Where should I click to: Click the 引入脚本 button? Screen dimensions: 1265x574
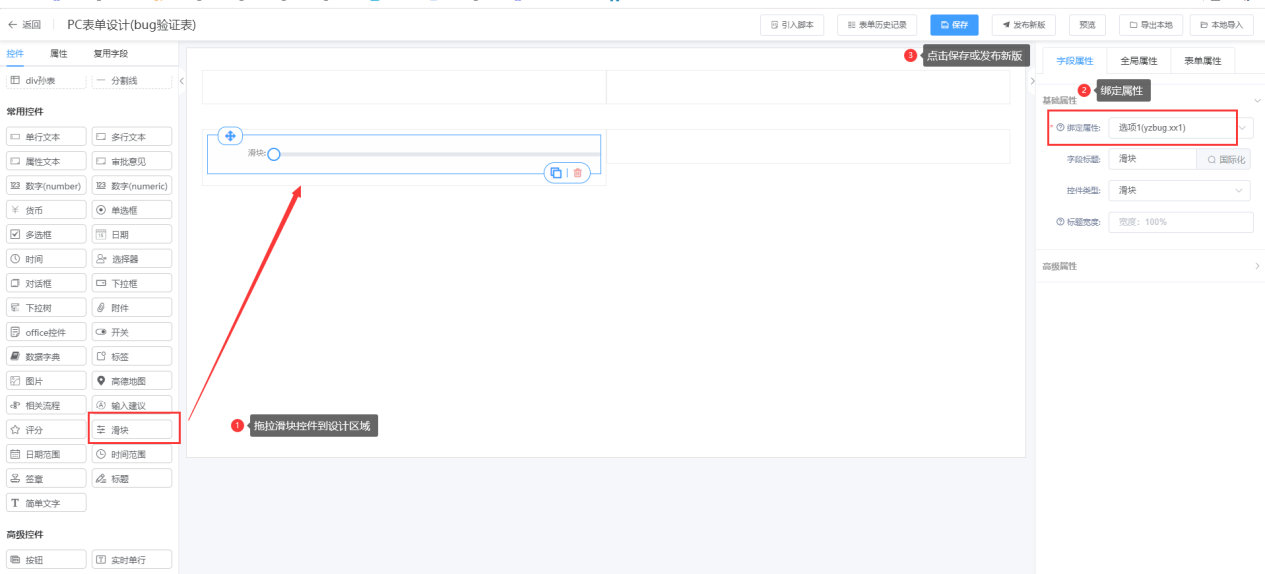click(792, 25)
